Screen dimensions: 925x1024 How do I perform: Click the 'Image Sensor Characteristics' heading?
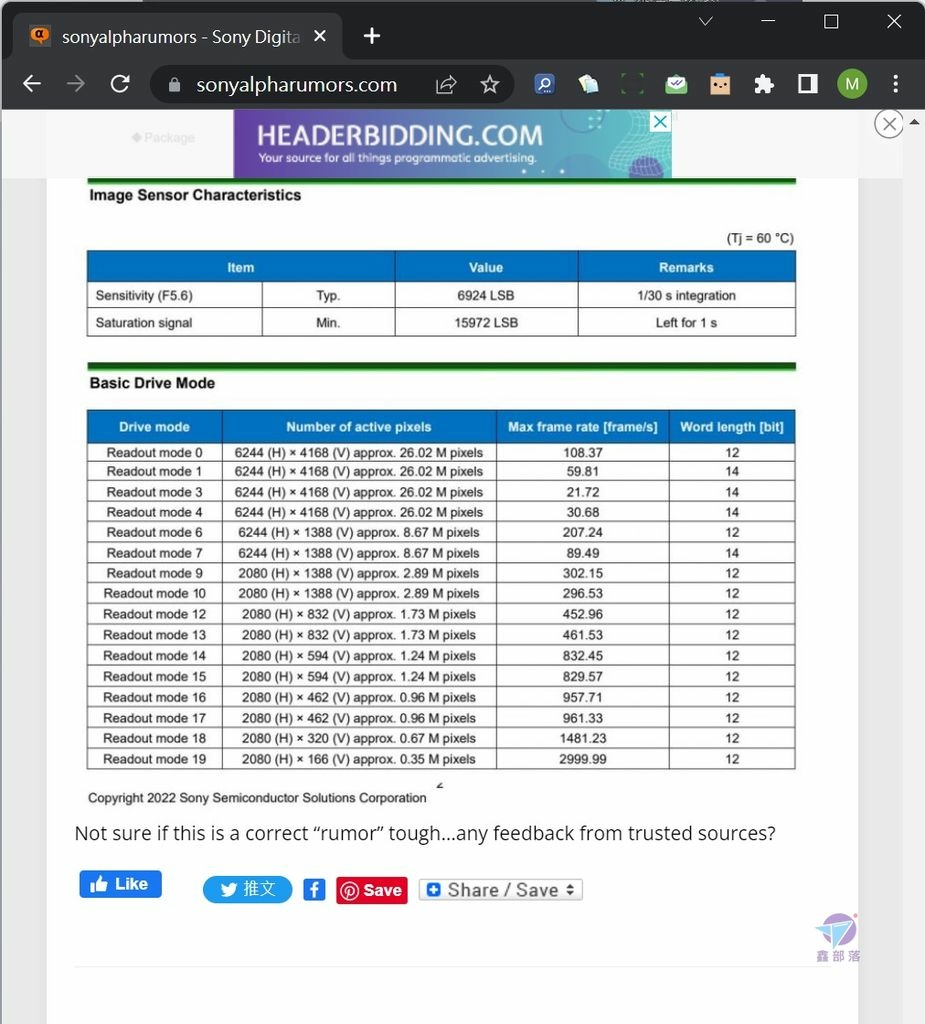(x=195, y=195)
